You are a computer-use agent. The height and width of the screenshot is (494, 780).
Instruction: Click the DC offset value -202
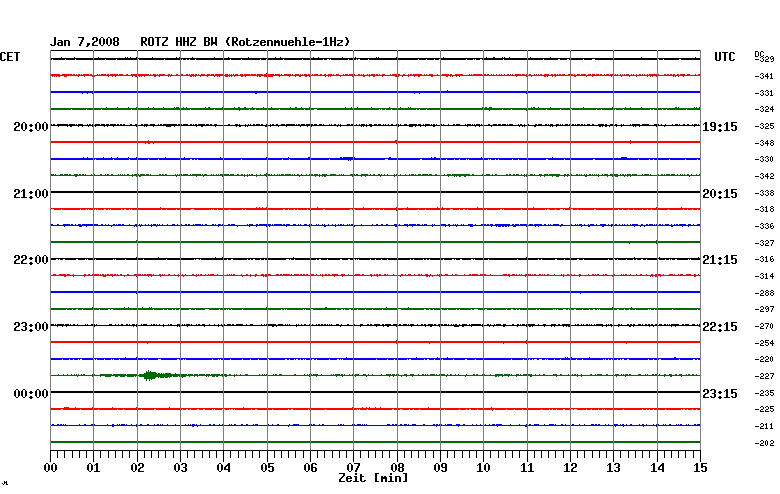click(x=765, y=443)
